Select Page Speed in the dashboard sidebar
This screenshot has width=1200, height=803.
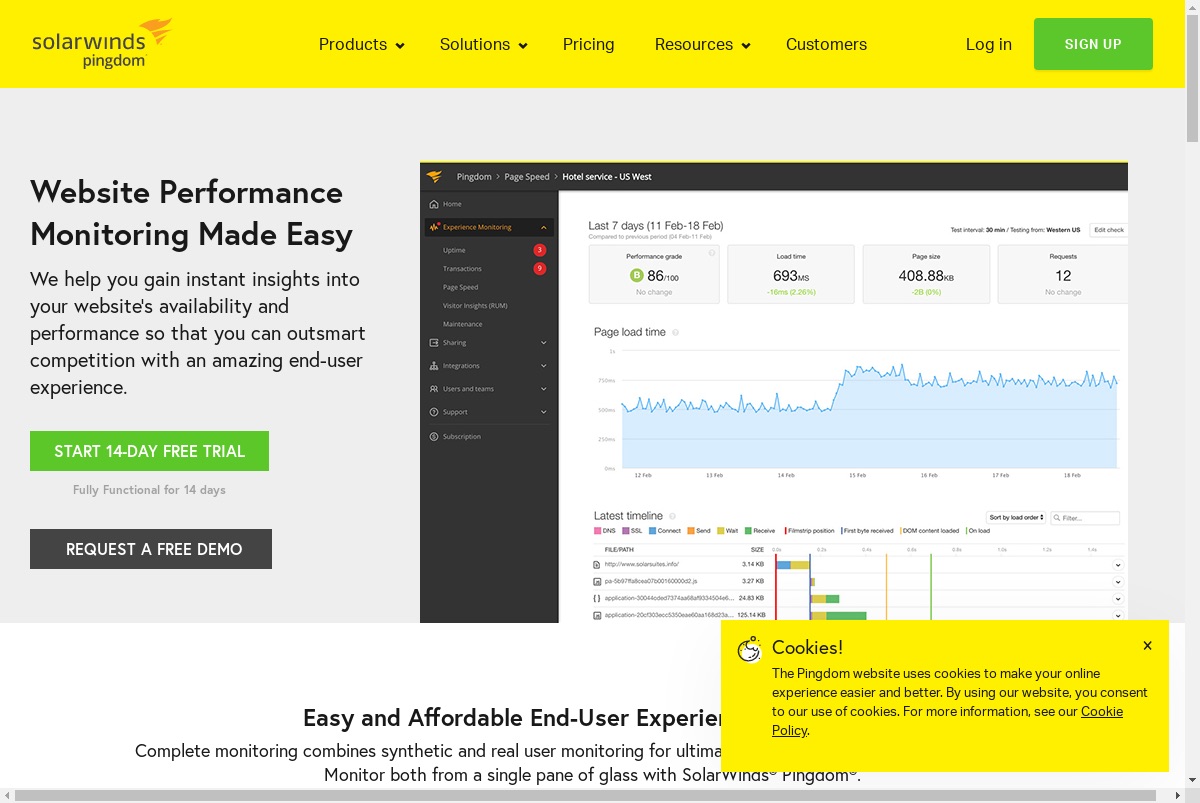click(x=460, y=287)
